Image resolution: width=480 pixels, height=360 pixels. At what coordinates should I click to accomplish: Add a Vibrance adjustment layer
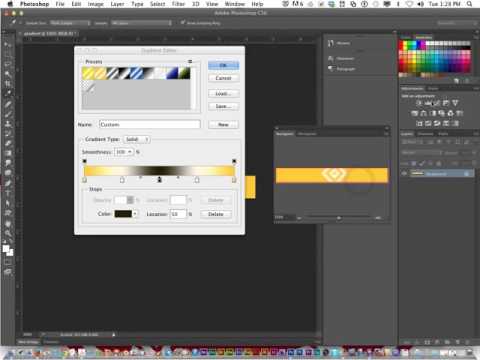coord(455,103)
